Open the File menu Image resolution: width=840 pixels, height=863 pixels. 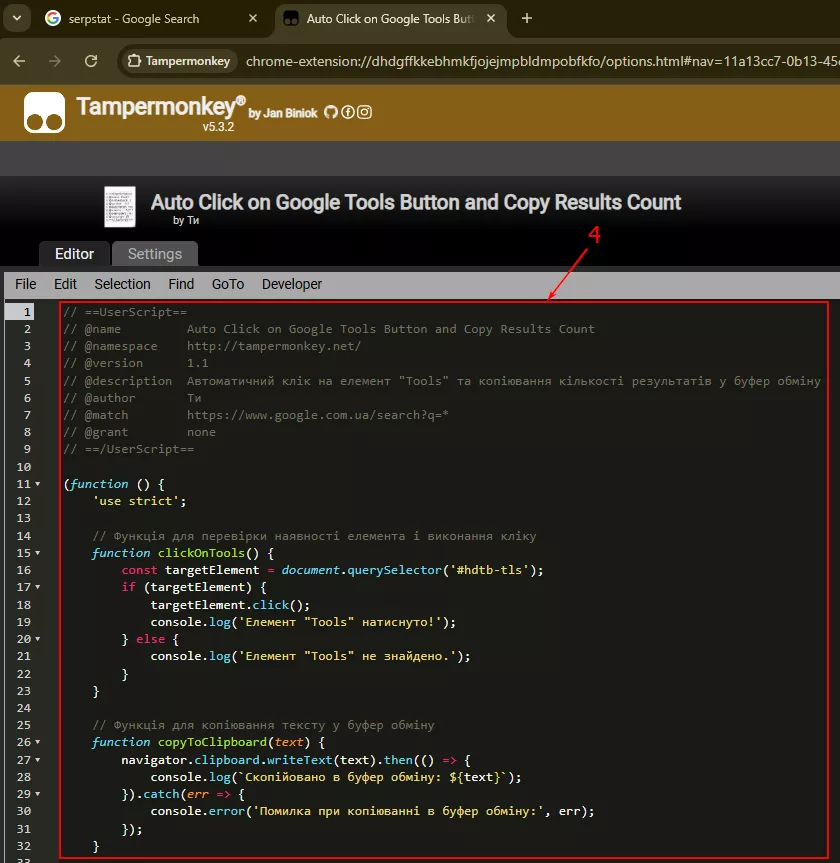tap(25, 284)
